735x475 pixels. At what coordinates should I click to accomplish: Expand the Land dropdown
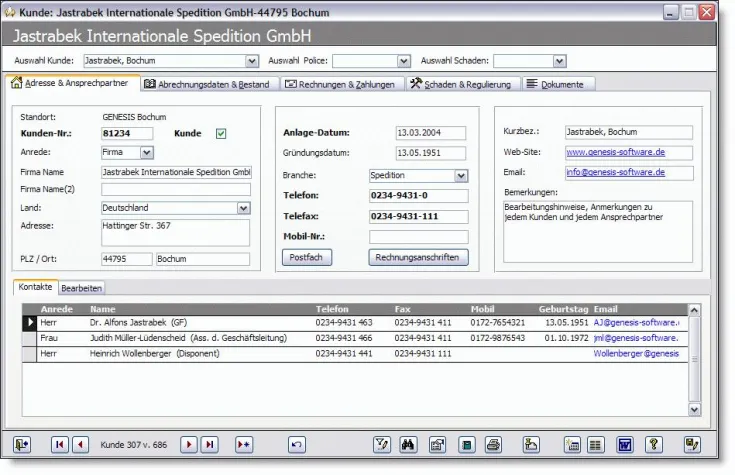click(x=243, y=208)
